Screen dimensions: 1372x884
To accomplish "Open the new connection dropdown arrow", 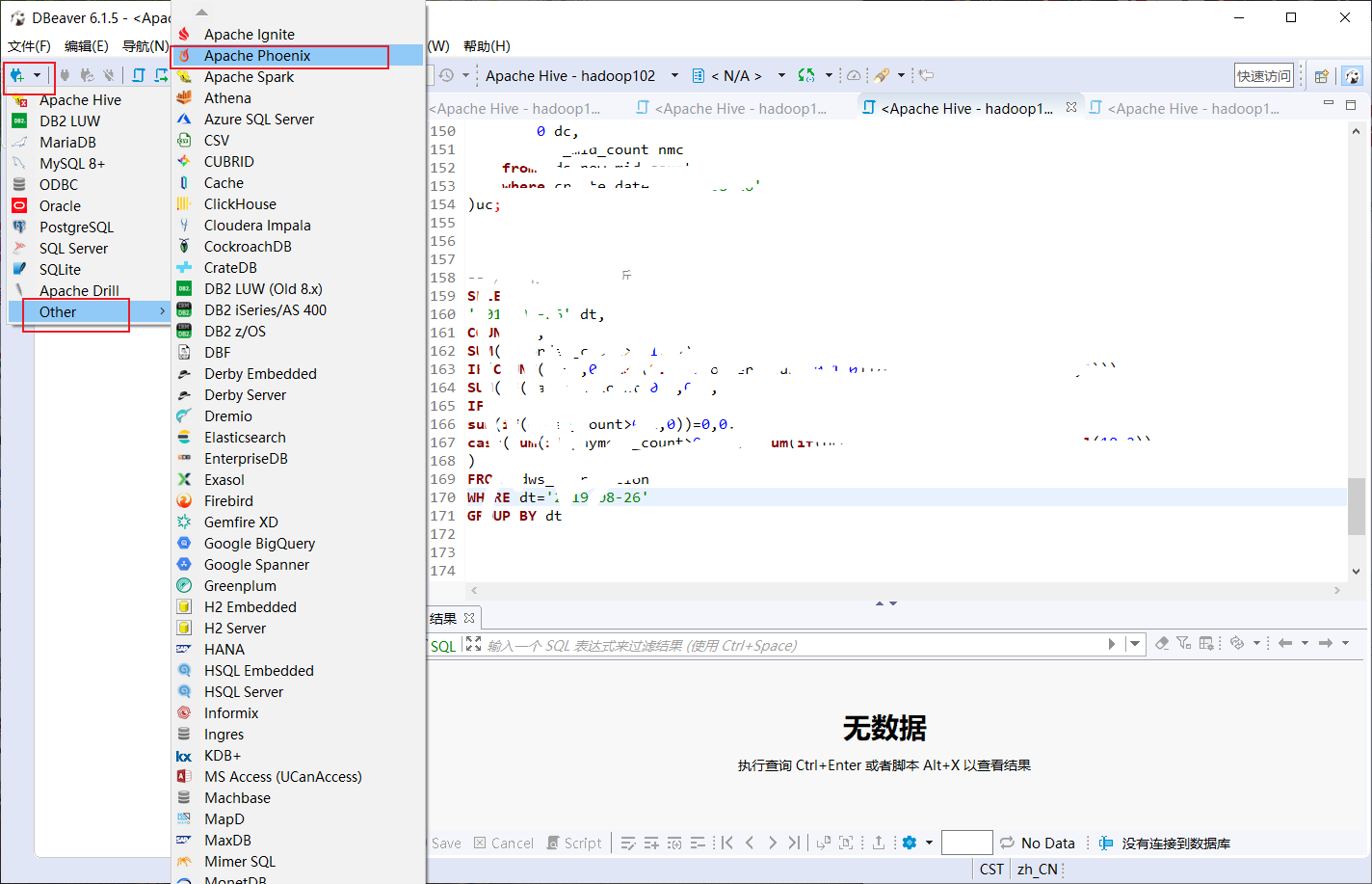I will (38, 75).
